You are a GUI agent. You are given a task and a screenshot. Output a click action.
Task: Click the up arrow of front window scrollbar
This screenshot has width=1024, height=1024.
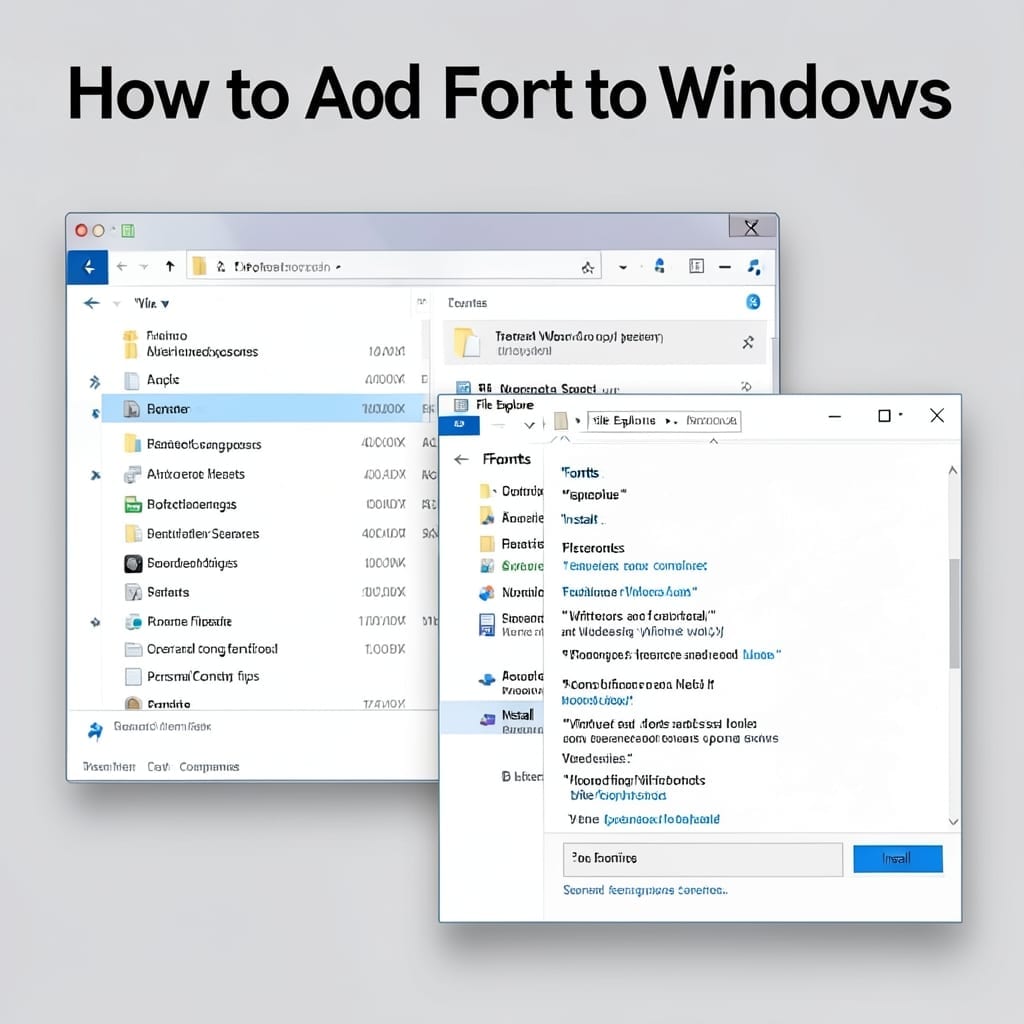(x=953, y=470)
